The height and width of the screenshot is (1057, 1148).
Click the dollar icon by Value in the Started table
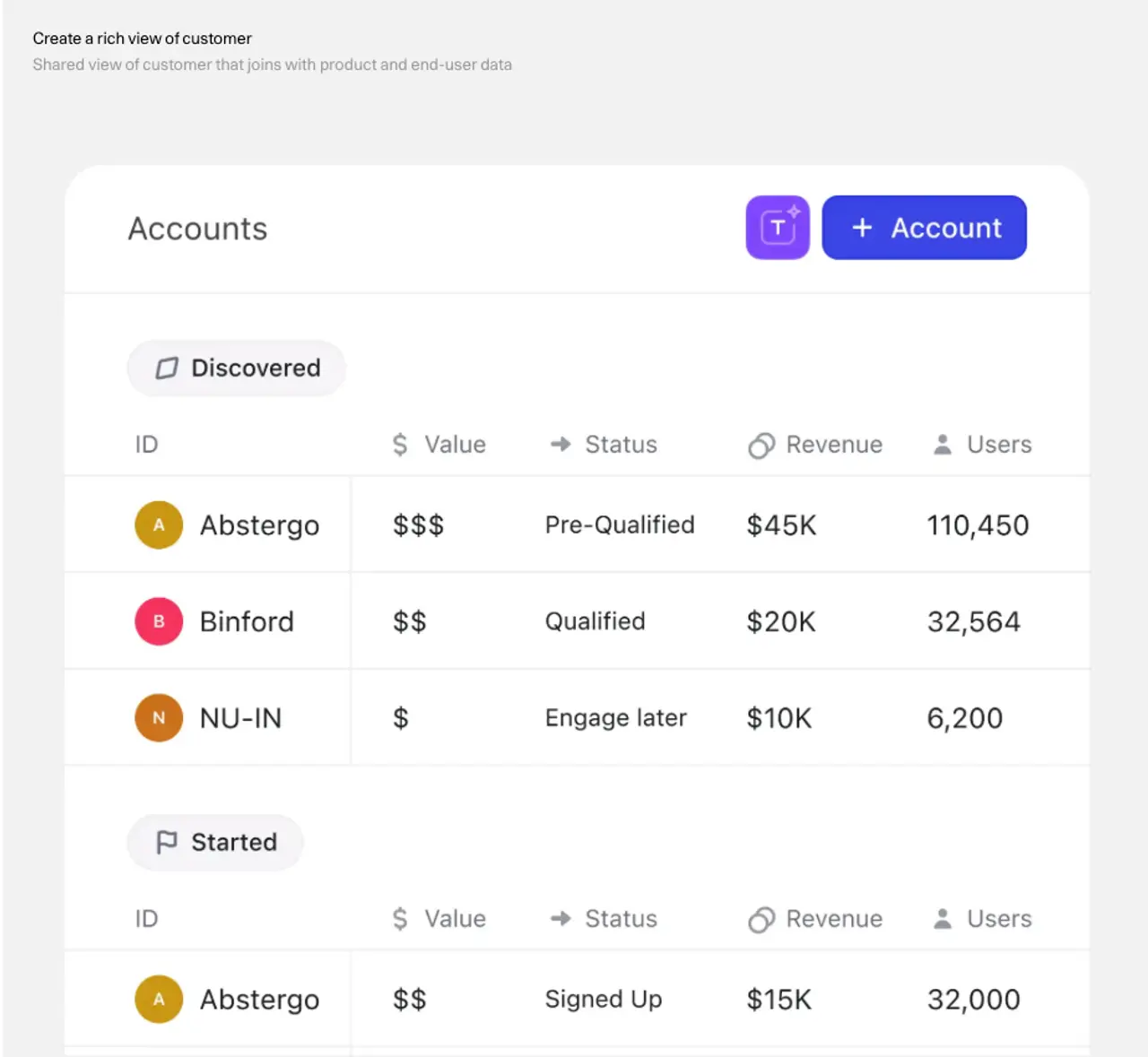(x=400, y=919)
